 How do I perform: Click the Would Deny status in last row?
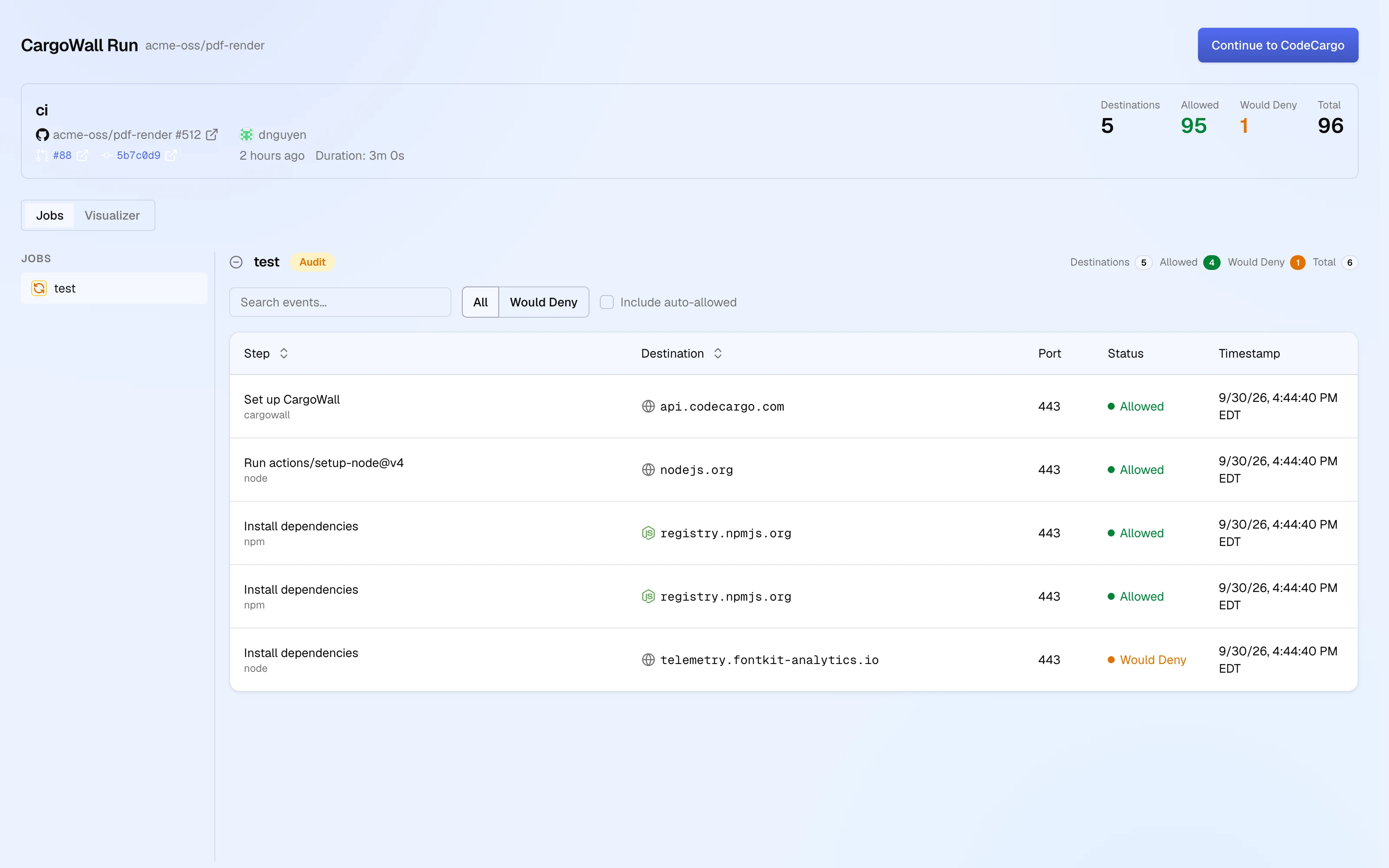pos(1147,660)
